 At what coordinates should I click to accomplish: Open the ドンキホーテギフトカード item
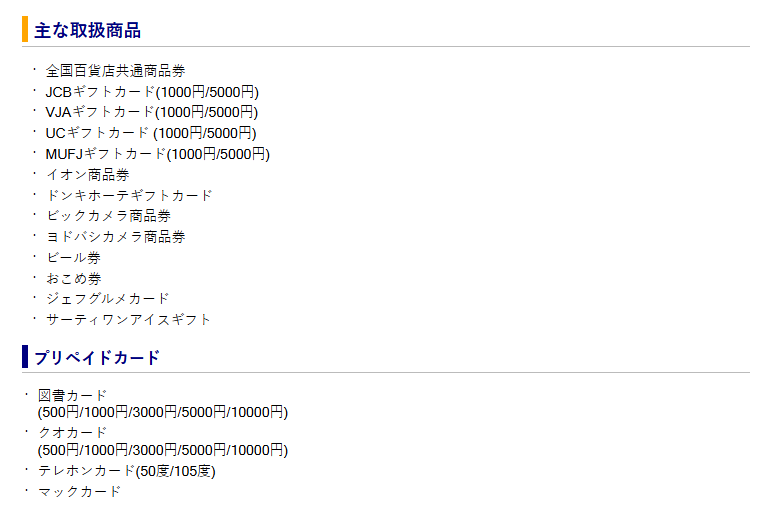[x=129, y=196]
